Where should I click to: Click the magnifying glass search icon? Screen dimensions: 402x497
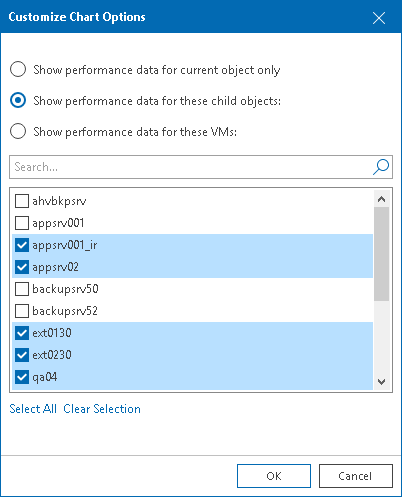(381, 167)
